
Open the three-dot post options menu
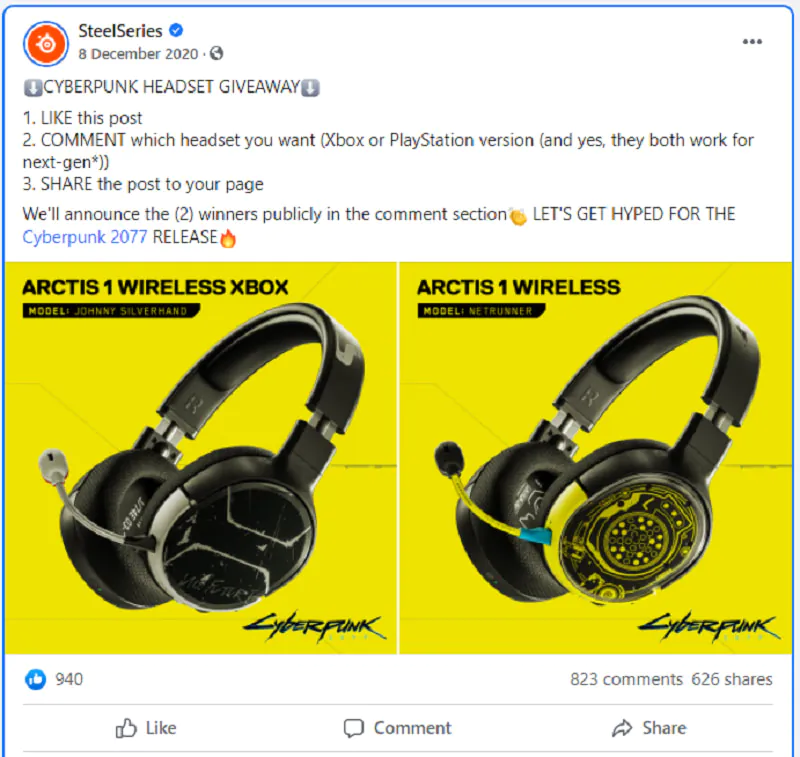pos(752,42)
